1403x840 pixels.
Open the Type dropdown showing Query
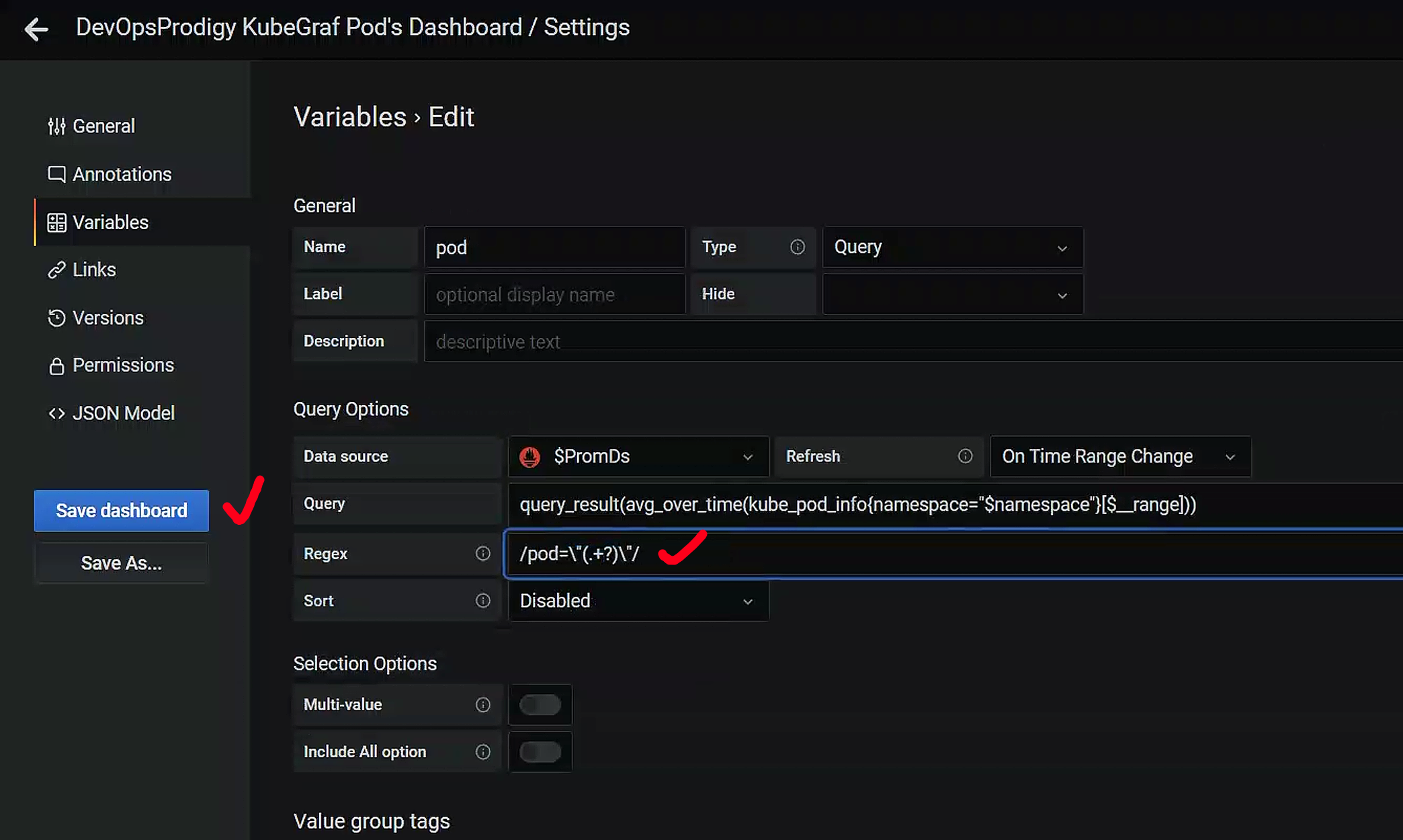click(951, 247)
